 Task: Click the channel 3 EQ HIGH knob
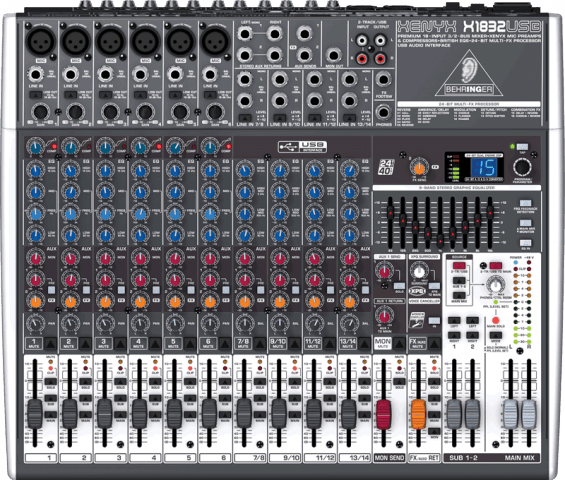tap(106, 171)
